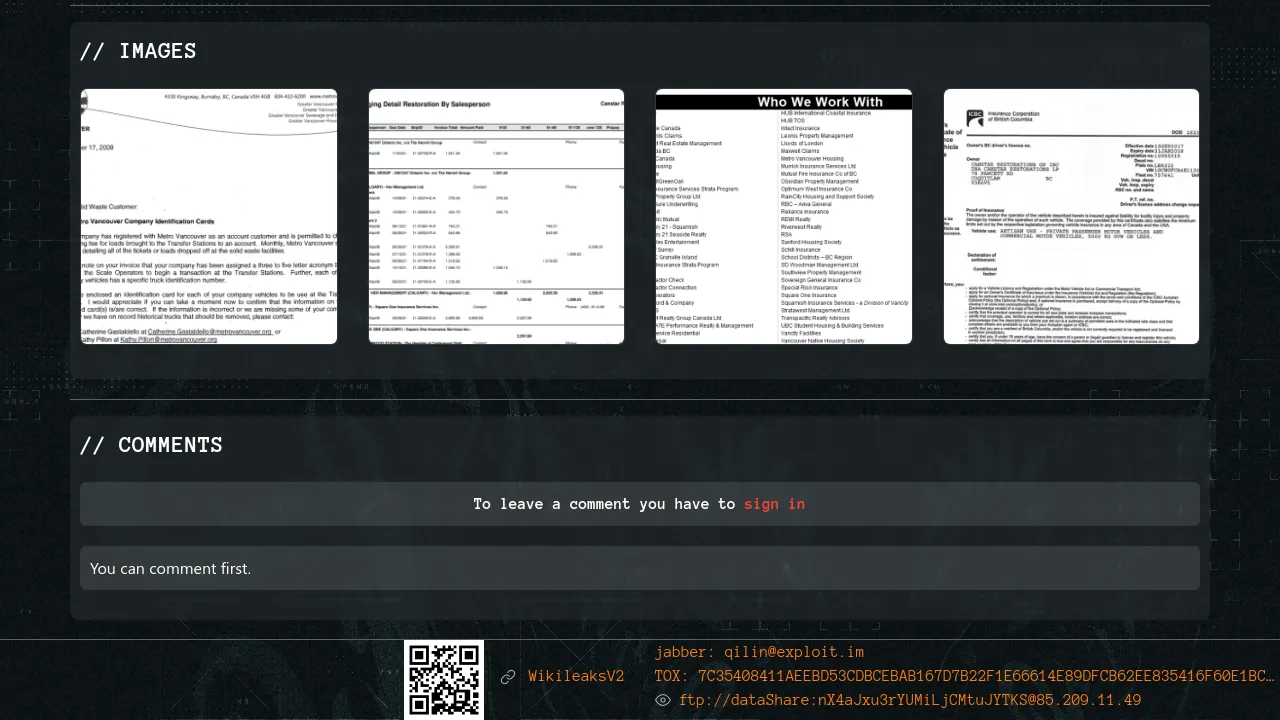This screenshot has height=720, width=1280.
Task: Click the chain link icon beside WikileaksV2
Action: [508, 677]
